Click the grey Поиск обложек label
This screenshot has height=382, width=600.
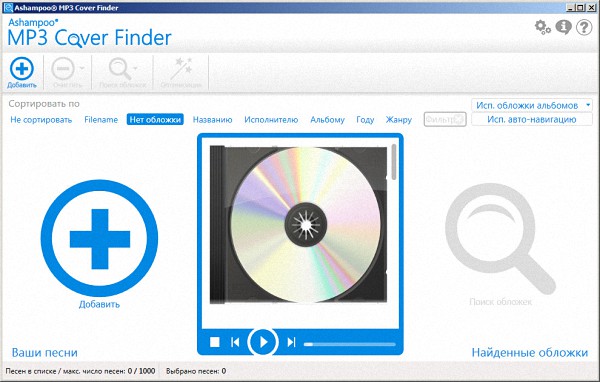click(501, 302)
